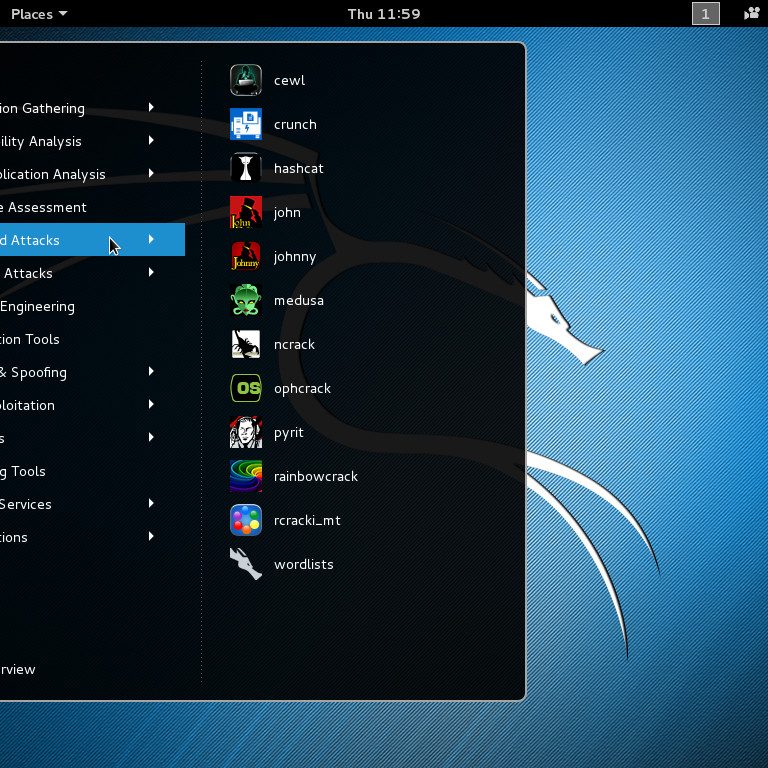Click the Thu 11:59 clock
The image size is (768, 768).
(384, 14)
